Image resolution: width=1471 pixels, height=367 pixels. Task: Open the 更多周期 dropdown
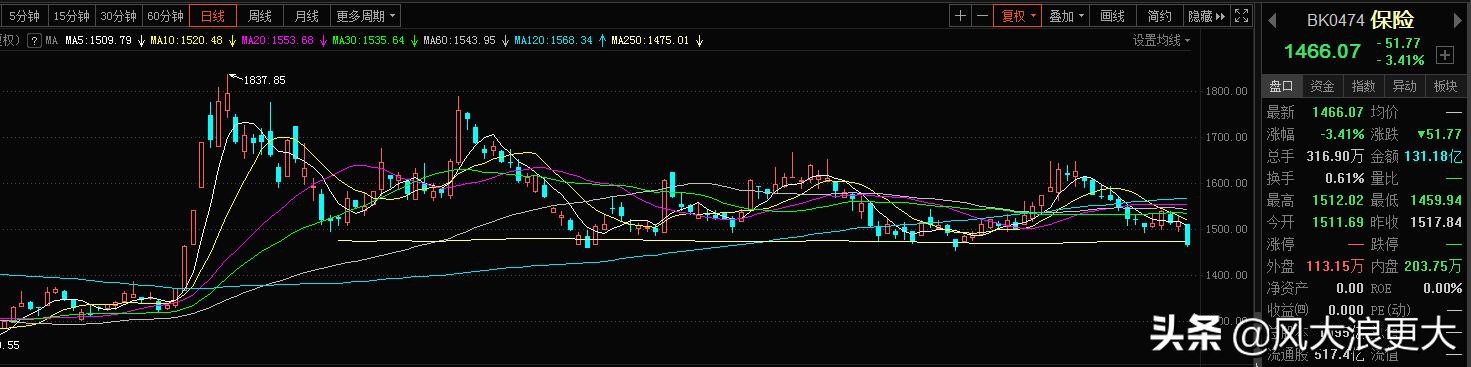coord(366,16)
